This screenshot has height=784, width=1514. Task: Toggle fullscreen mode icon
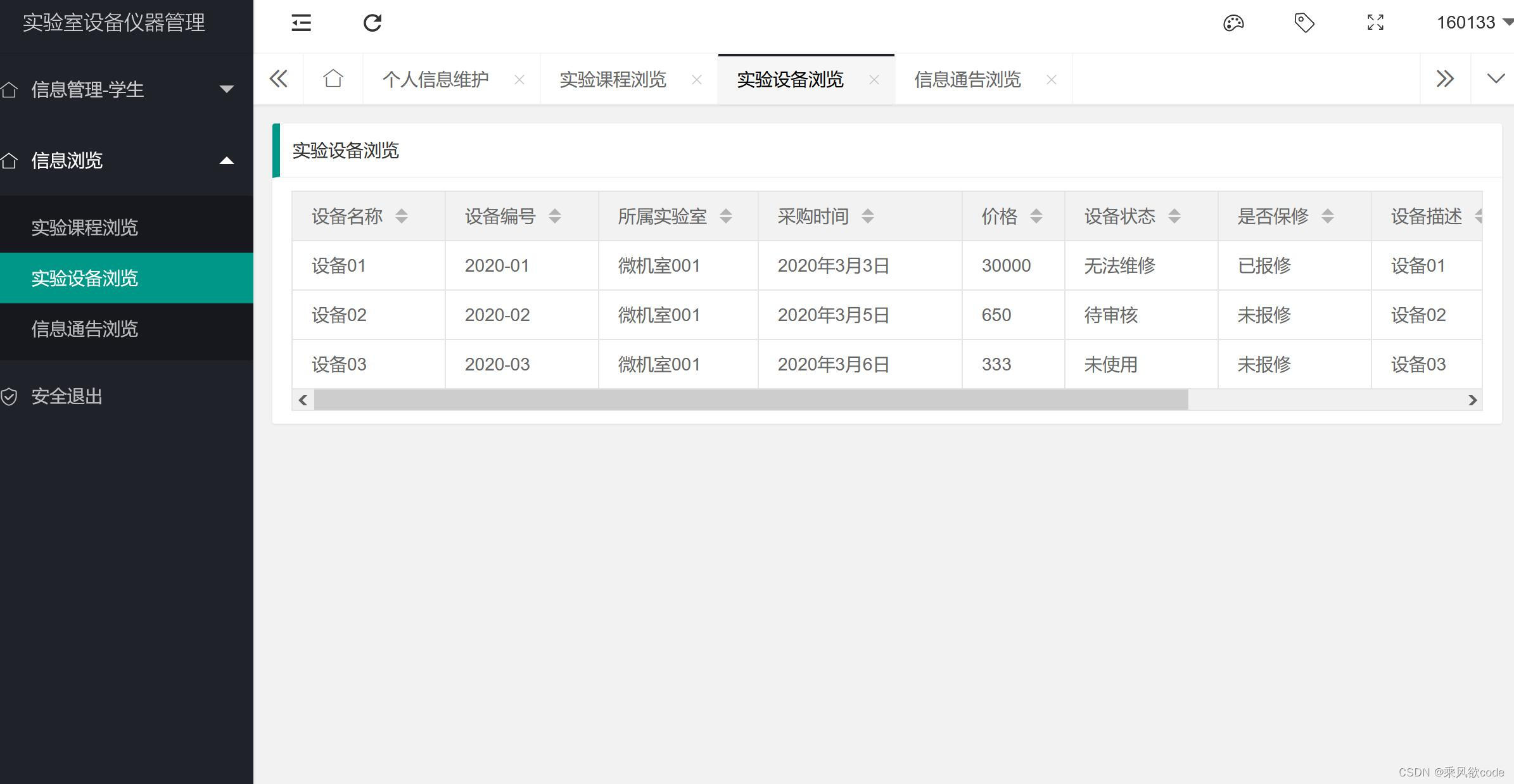(1375, 23)
